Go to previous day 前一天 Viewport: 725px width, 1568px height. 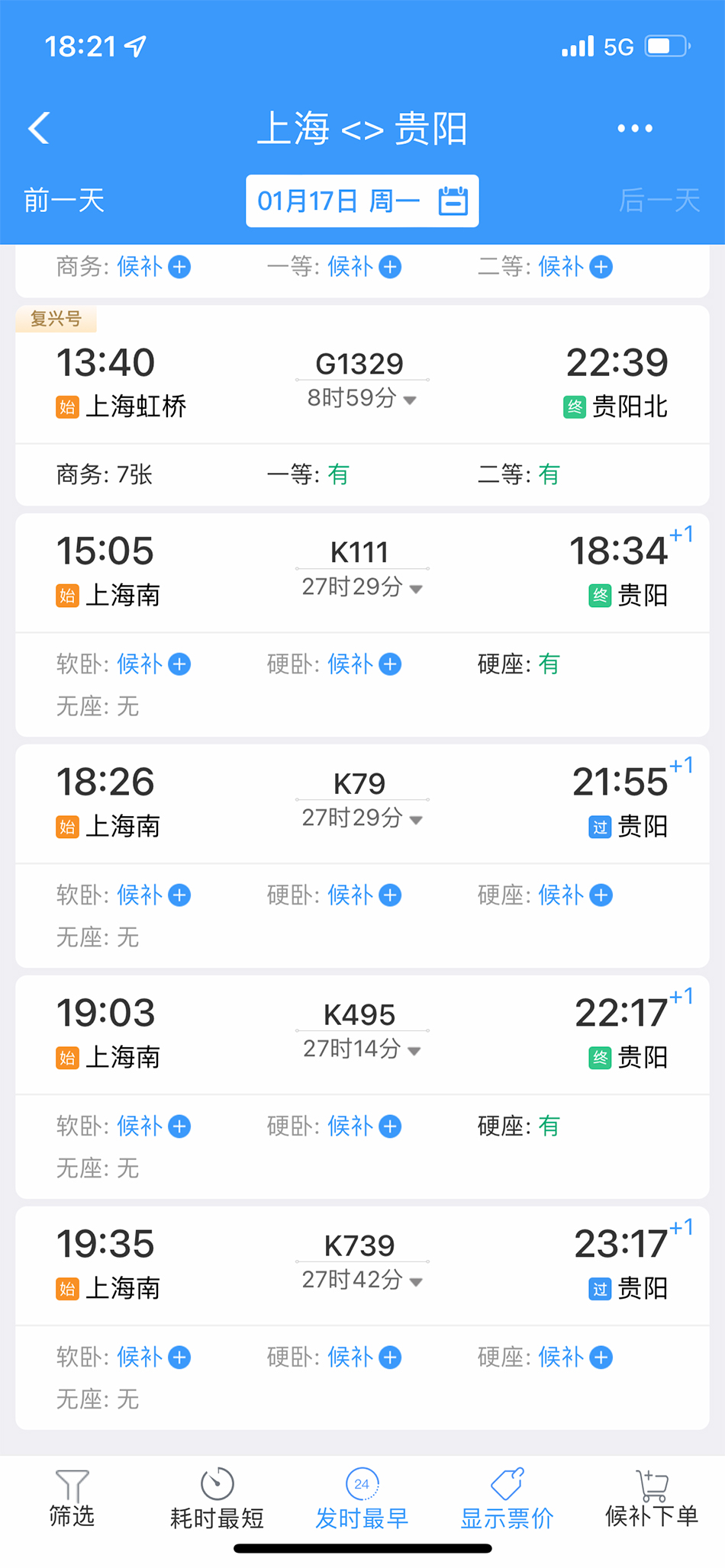pos(64,201)
